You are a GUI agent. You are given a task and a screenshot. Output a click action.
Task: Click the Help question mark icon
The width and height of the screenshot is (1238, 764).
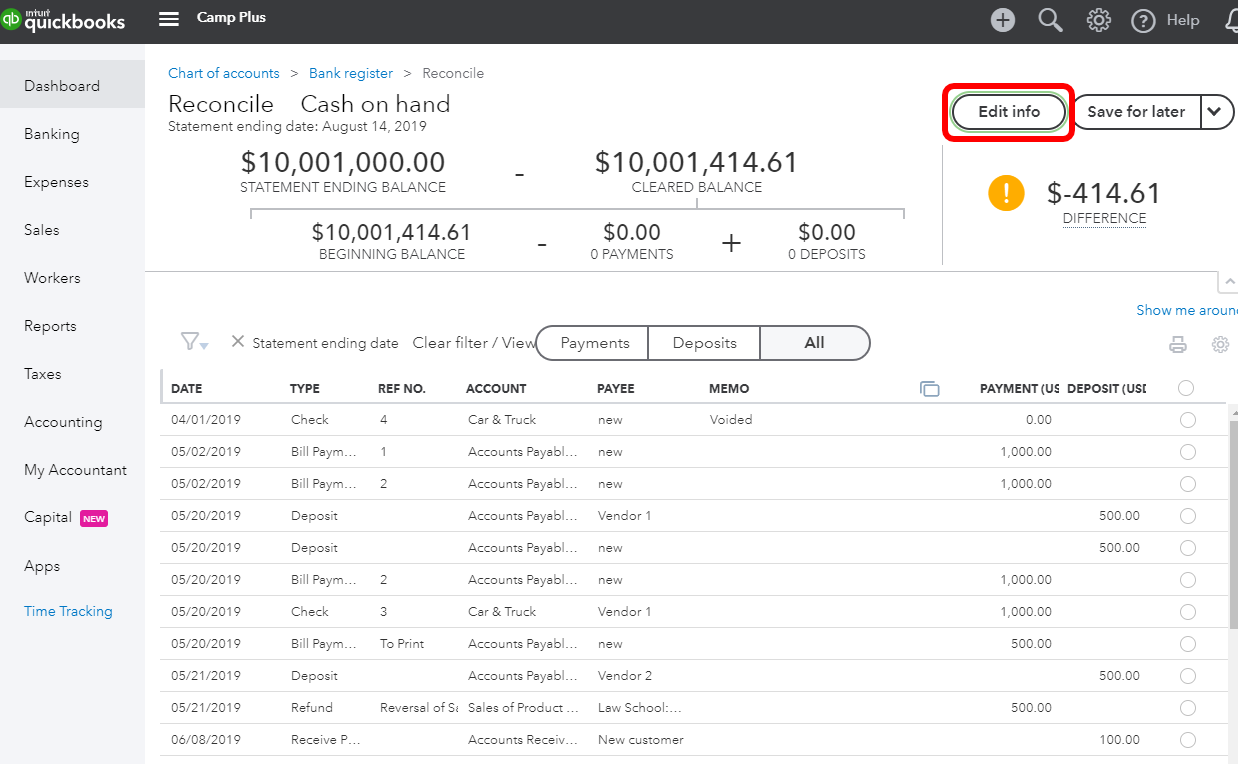point(1143,21)
